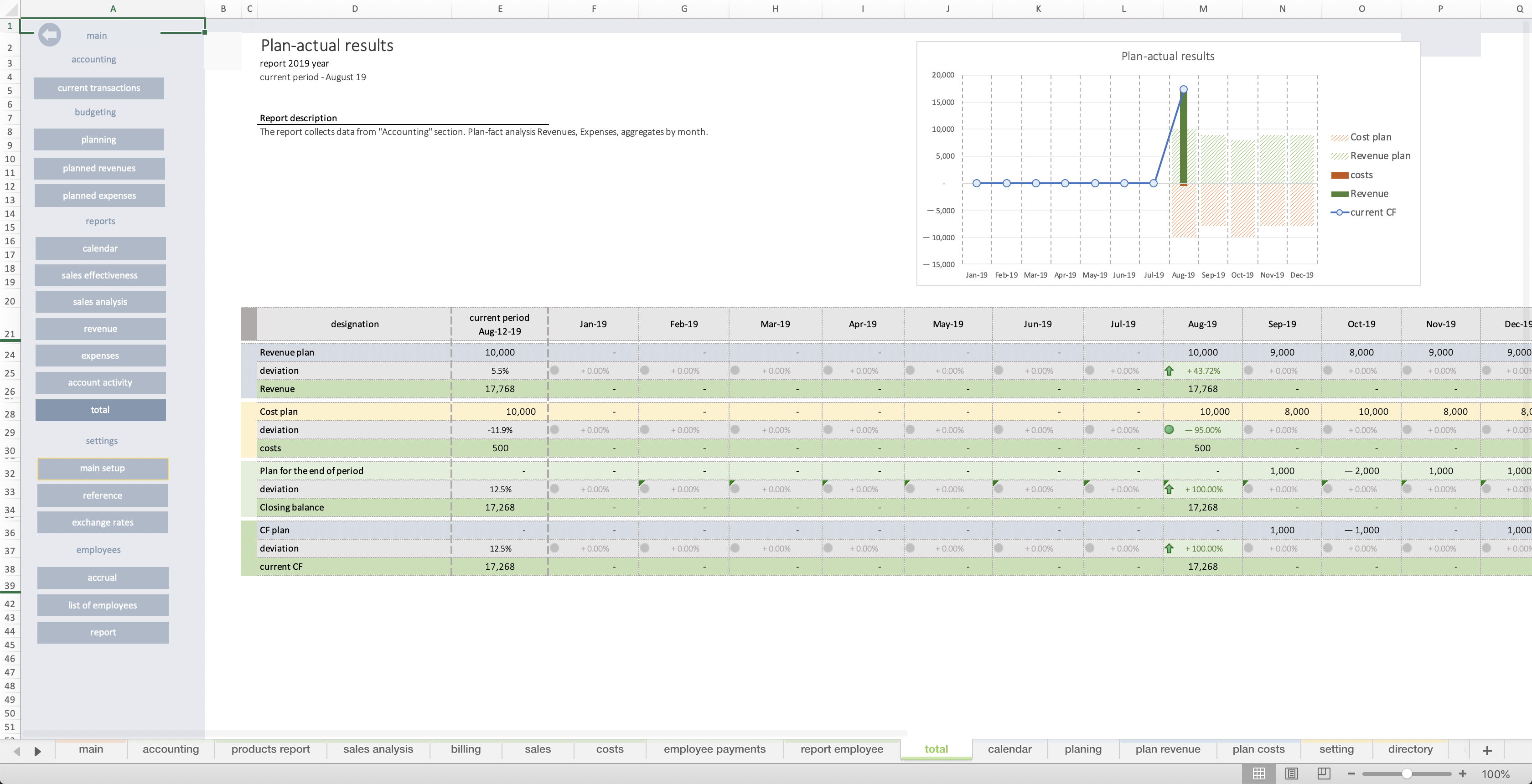Viewport: 1532px width, 784px height.
Task: Open the directory sheet tab
Action: coord(1410,749)
